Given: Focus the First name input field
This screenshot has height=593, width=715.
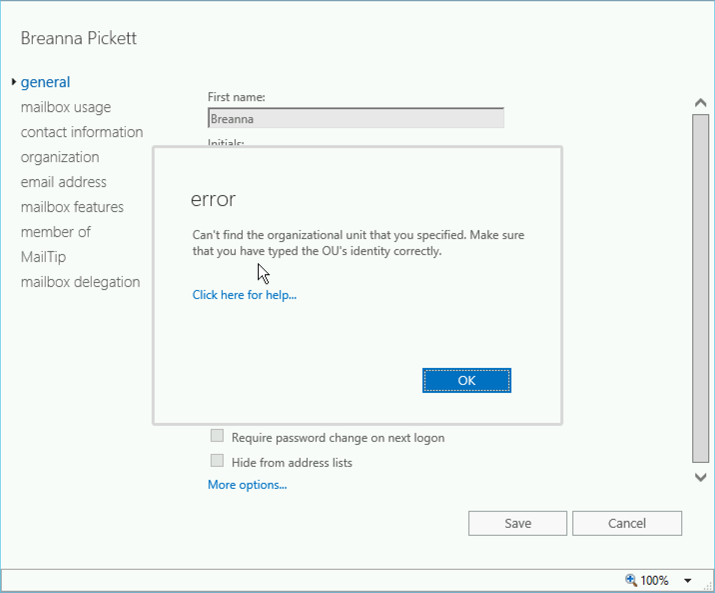Looking at the screenshot, I should click(356, 119).
